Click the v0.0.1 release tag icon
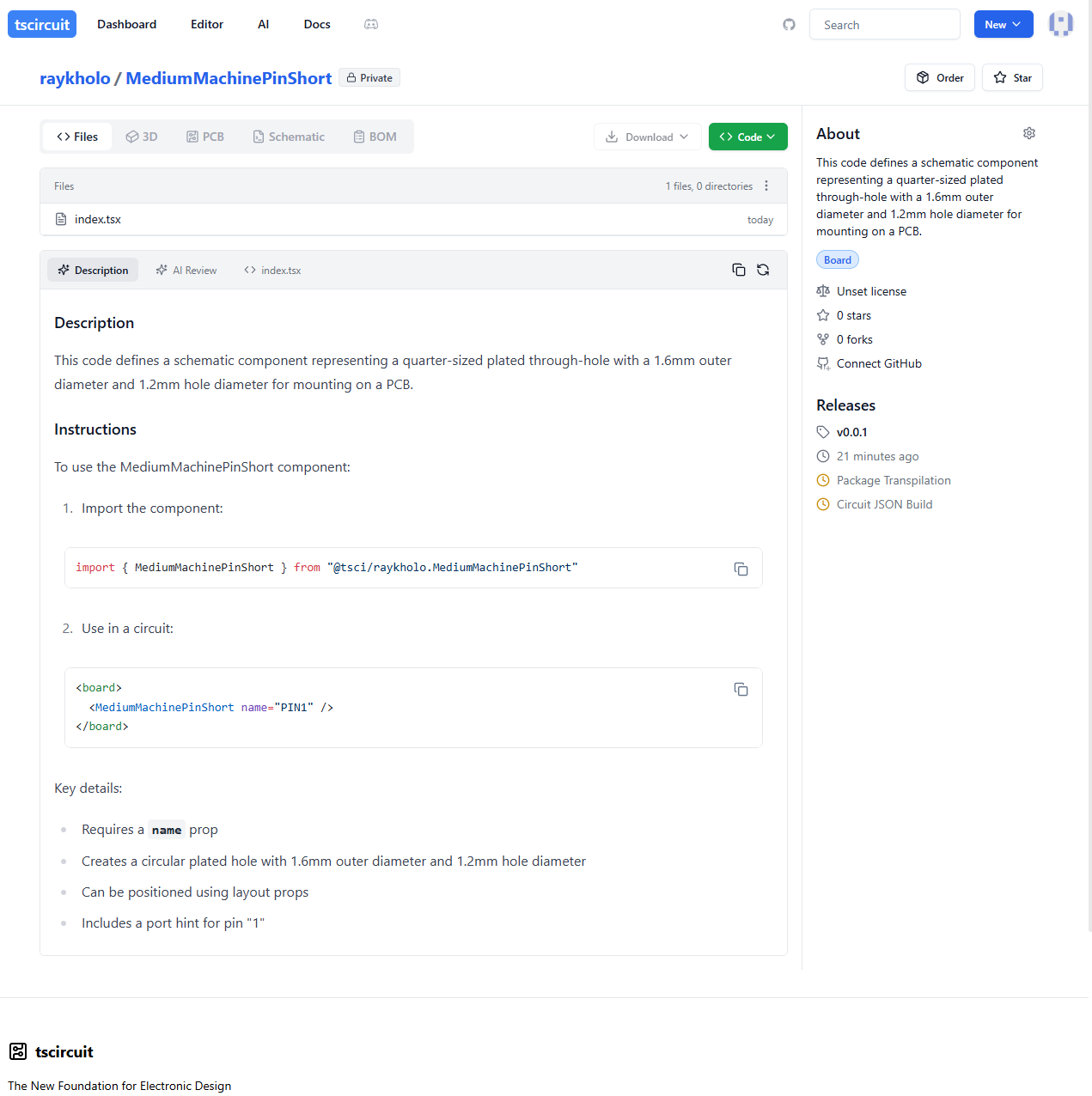1092x1096 pixels. point(823,432)
